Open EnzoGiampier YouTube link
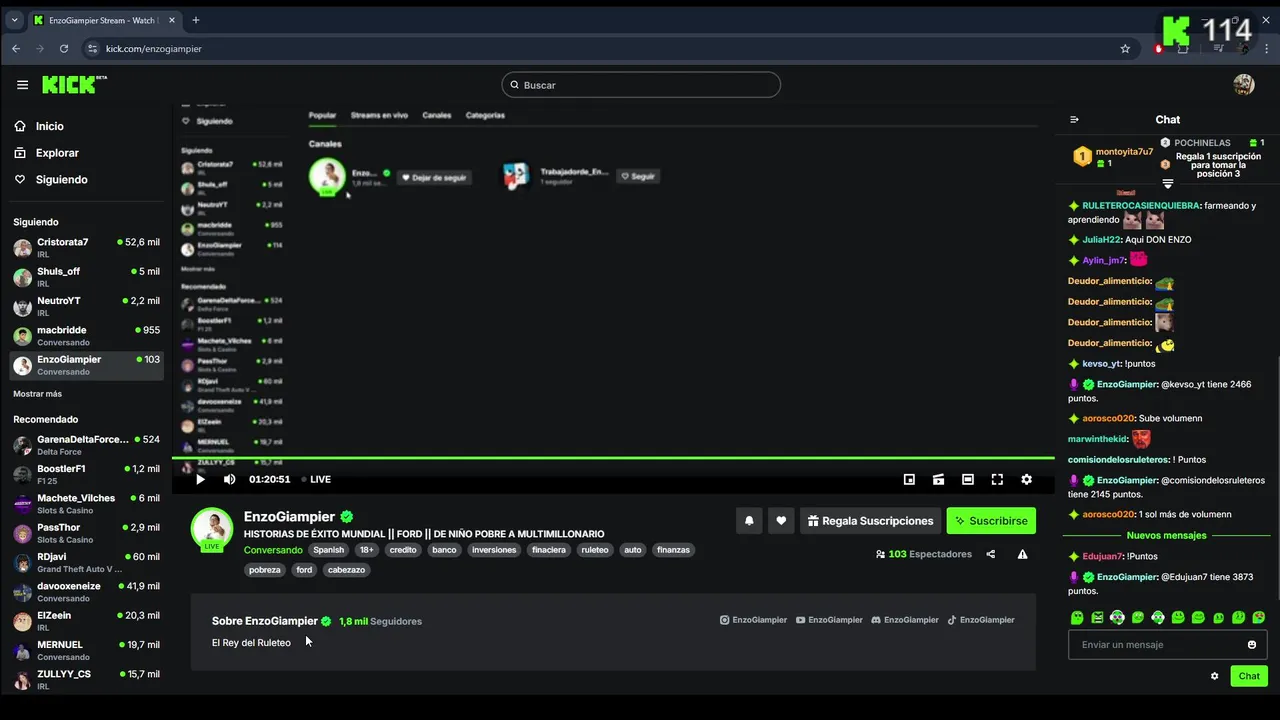The height and width of the screenshot is (720, 1280). click(829, 620)
